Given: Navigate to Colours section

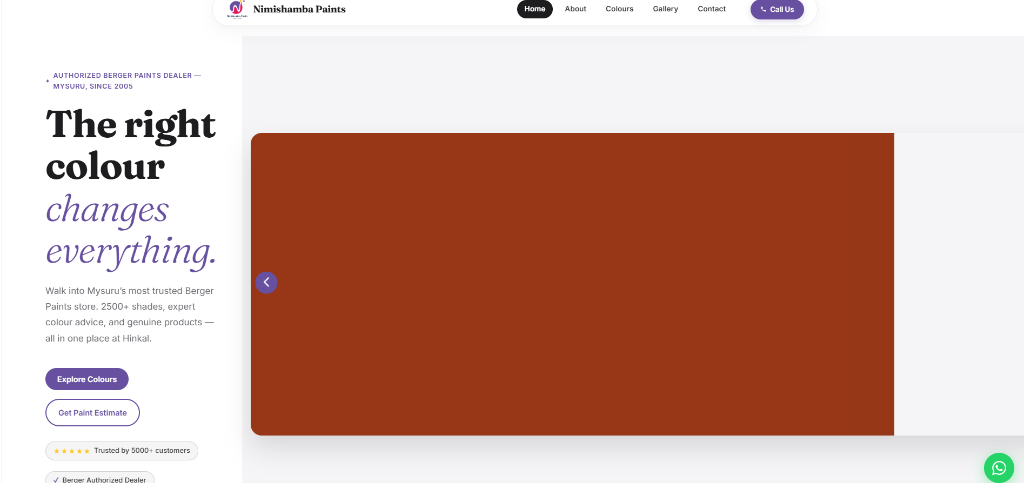Looking at the screenshot, I should click(x=619, y=9).
